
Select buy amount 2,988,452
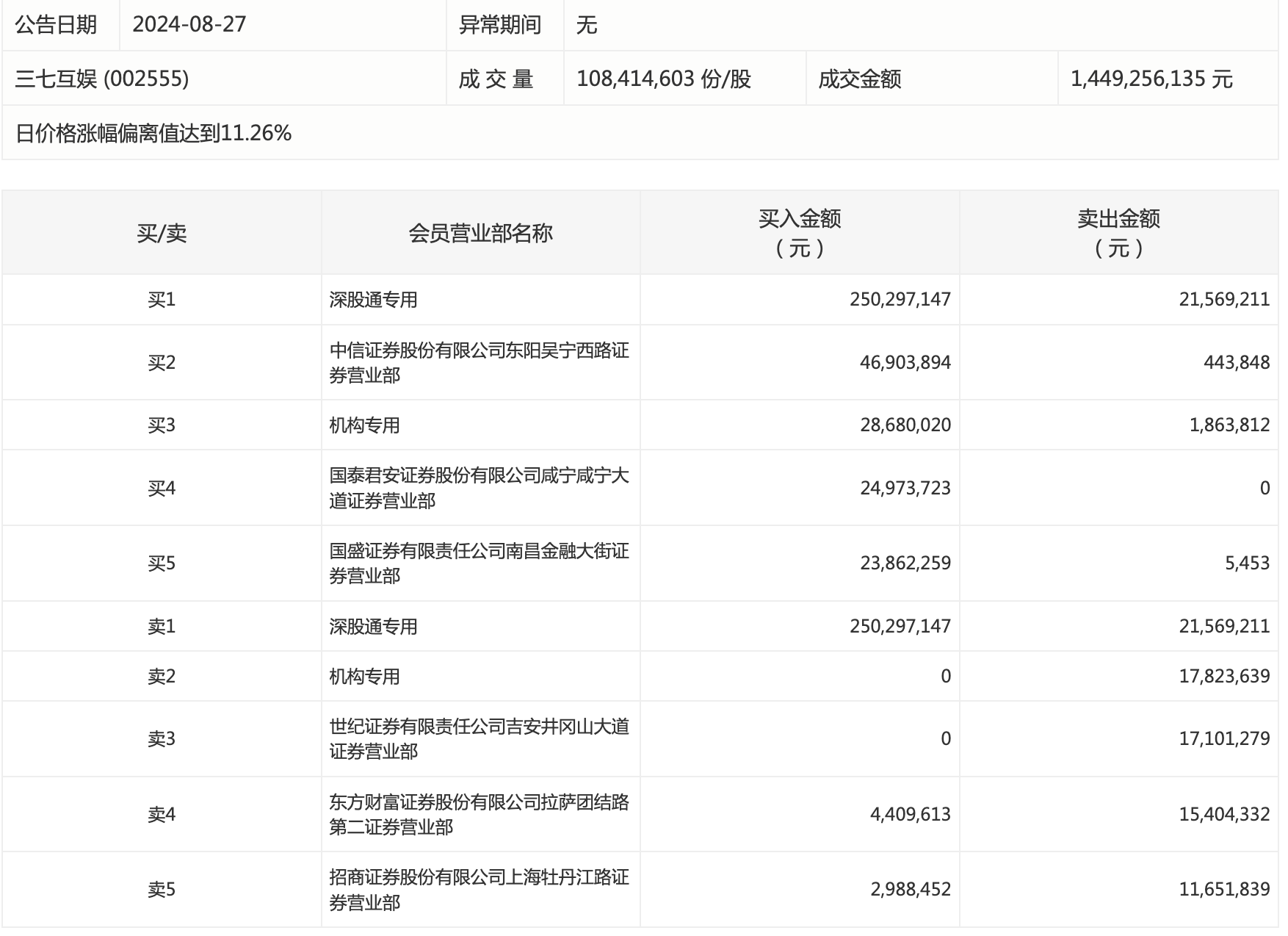point(911,890)
